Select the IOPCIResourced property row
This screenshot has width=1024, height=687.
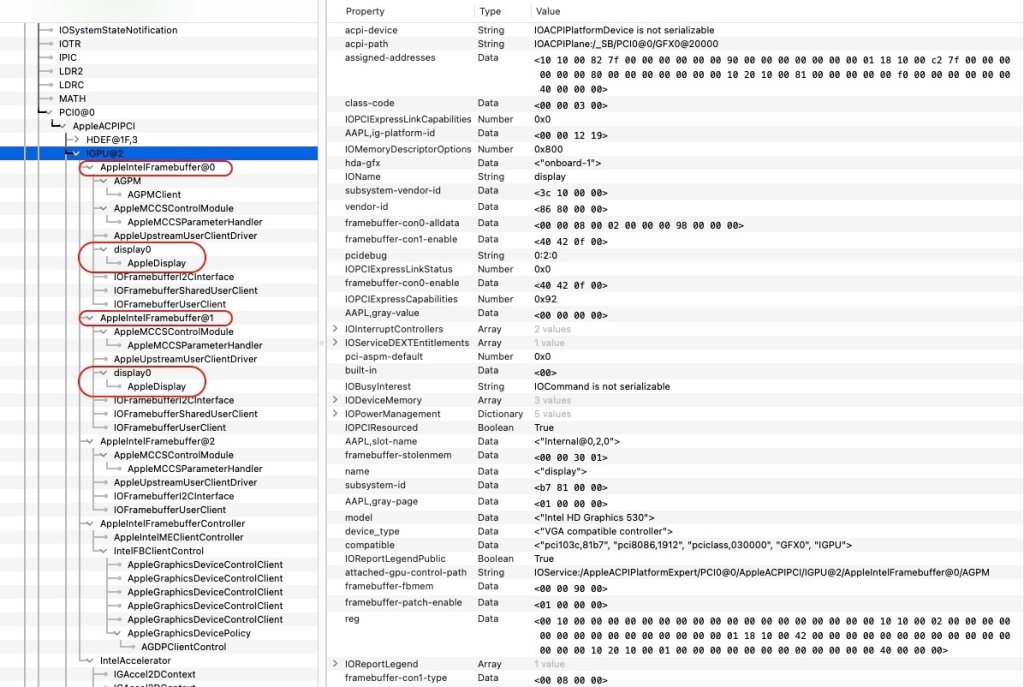(675, 428)
